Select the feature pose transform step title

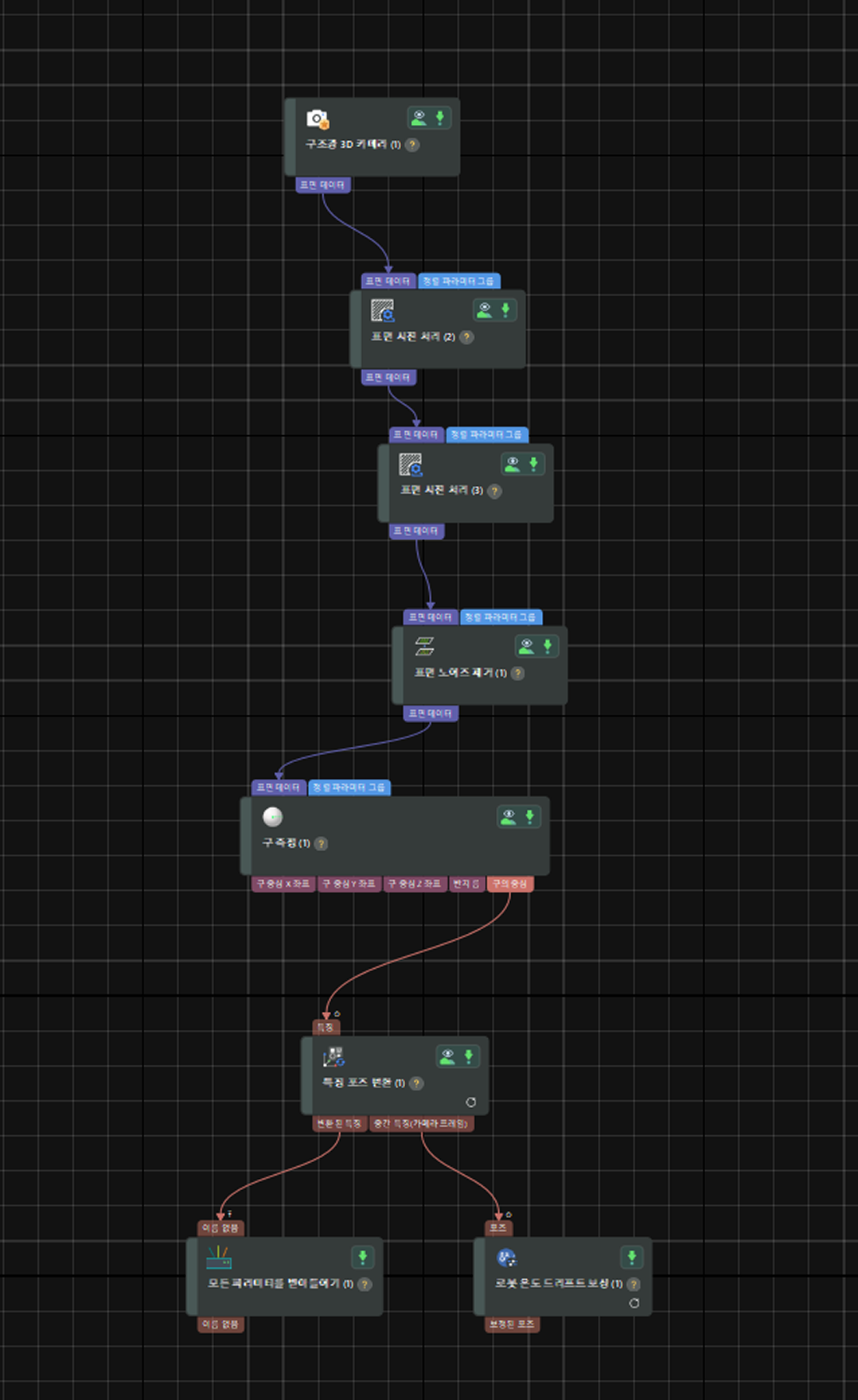click(x=364, y=1083)
